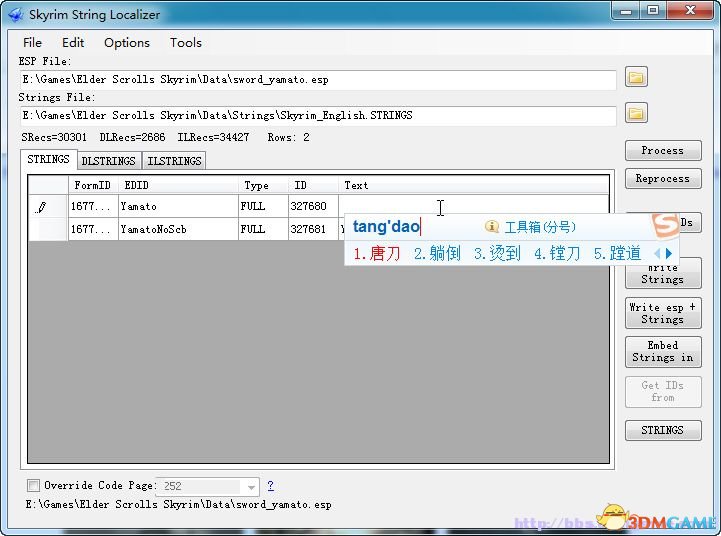Open the code page 252 dropdown
Viewport: 721px width, 536px height.
(251, 487)
